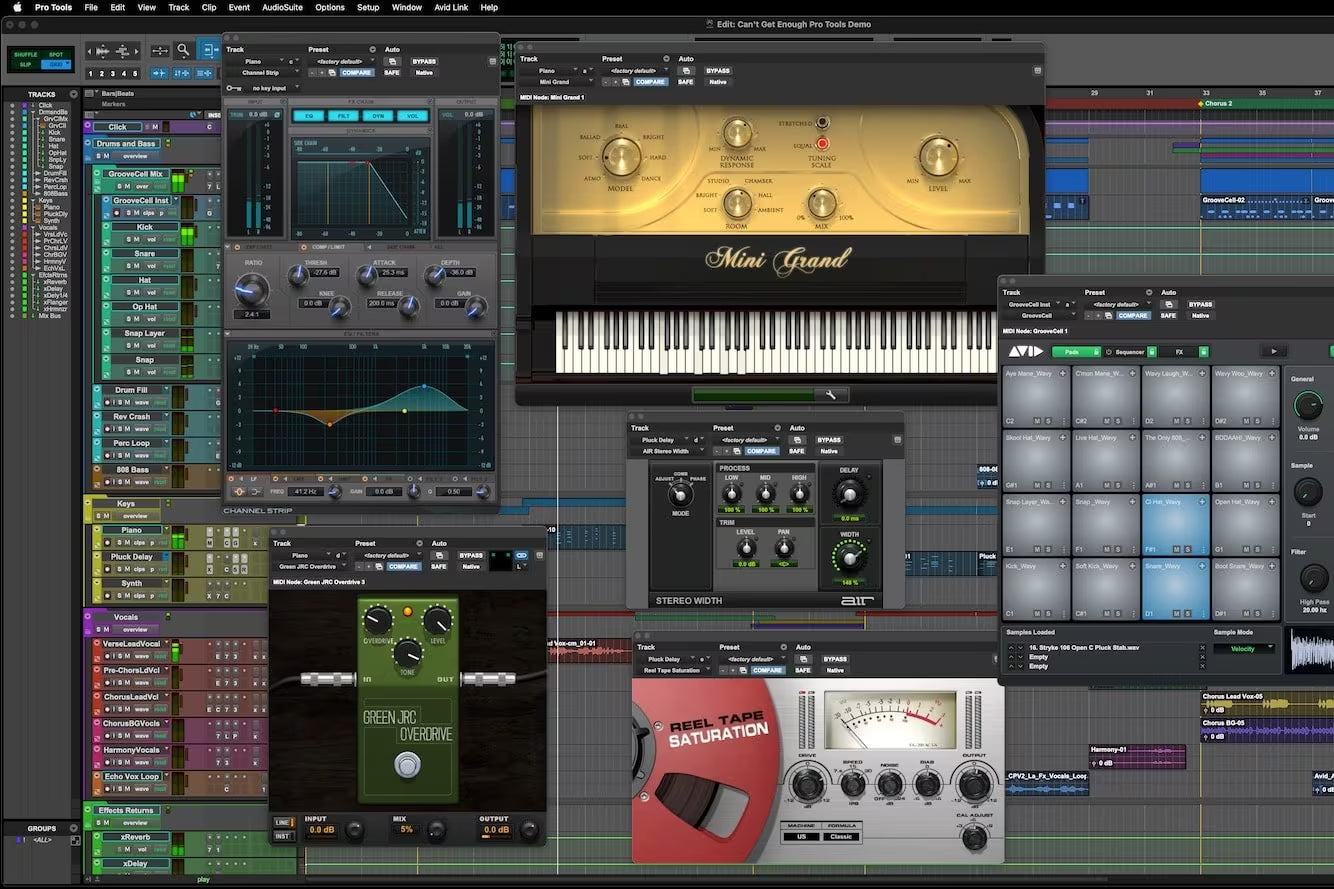Toggle SAFE on Reel Tape Saturation plugin
1334x889 pixels.
tap(802, 670)
